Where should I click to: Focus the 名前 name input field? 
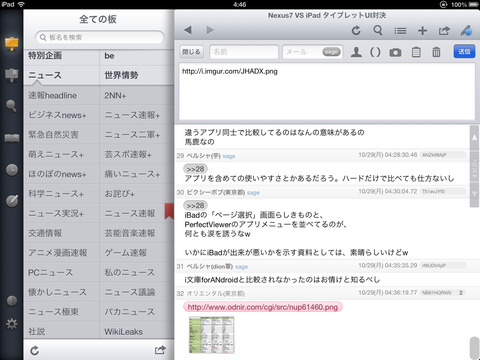click(244, 52)
